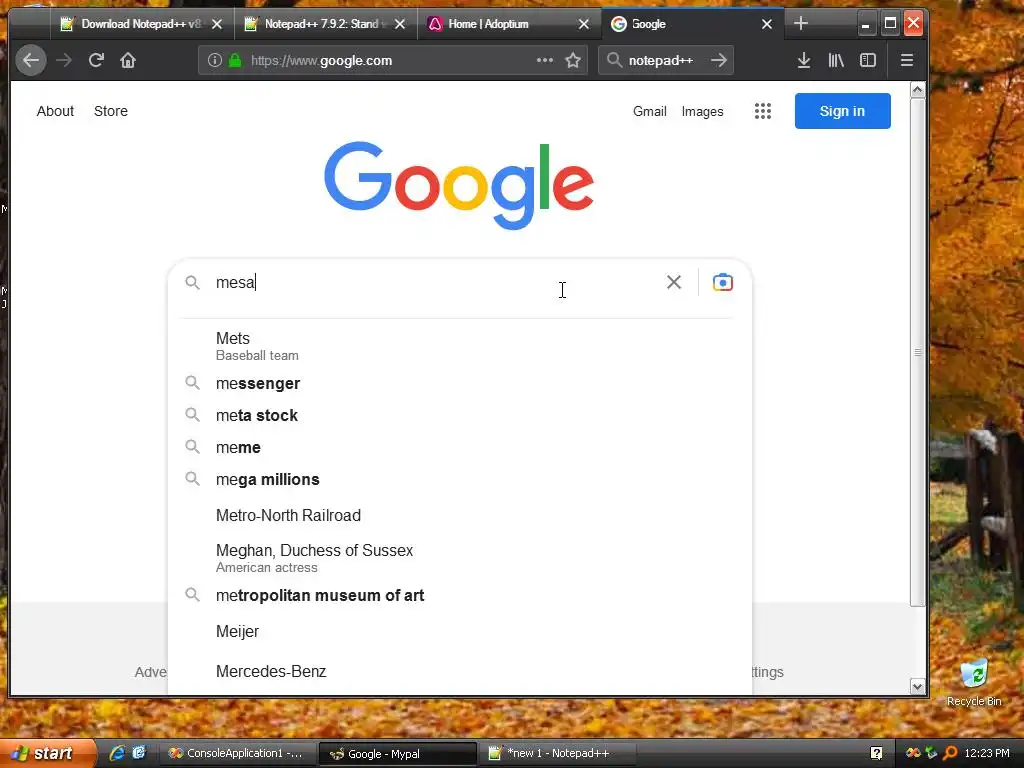Click the vertical scrollbar thumb
Image resolution: width=1024 pixels, height=768 pixels.
point(918,353)
